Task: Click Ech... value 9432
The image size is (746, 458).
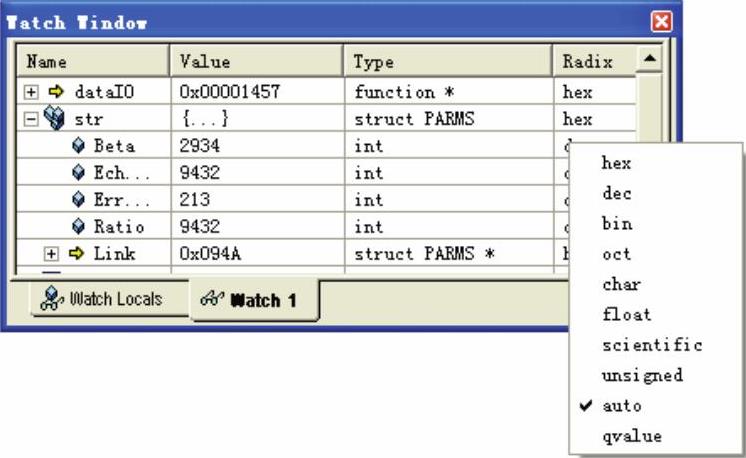Action: (200, 173)
